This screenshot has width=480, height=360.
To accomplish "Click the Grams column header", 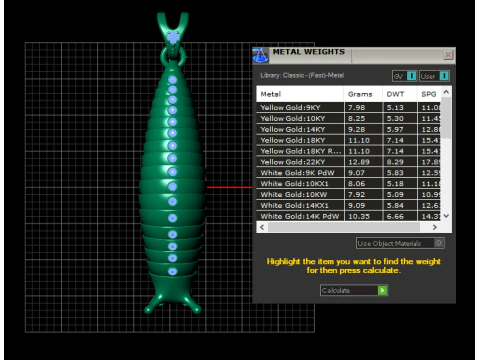I will 363,94.
